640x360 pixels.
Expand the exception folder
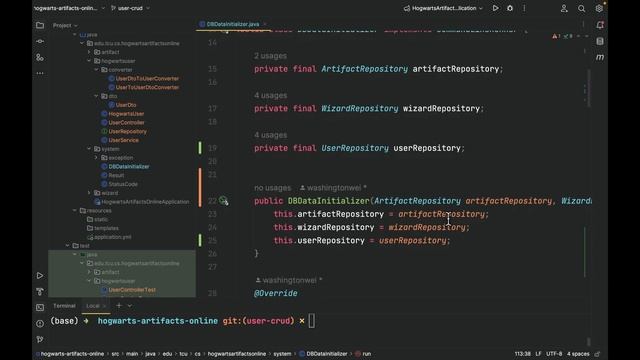pyautogui.click(x=96, y=158)
